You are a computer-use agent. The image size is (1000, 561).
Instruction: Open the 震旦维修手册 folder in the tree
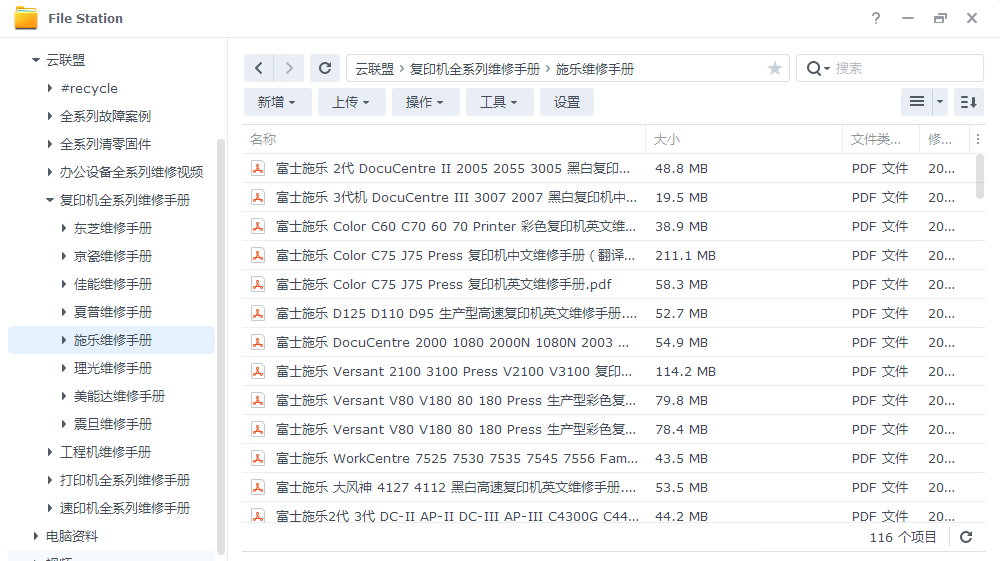click(113, 425)
